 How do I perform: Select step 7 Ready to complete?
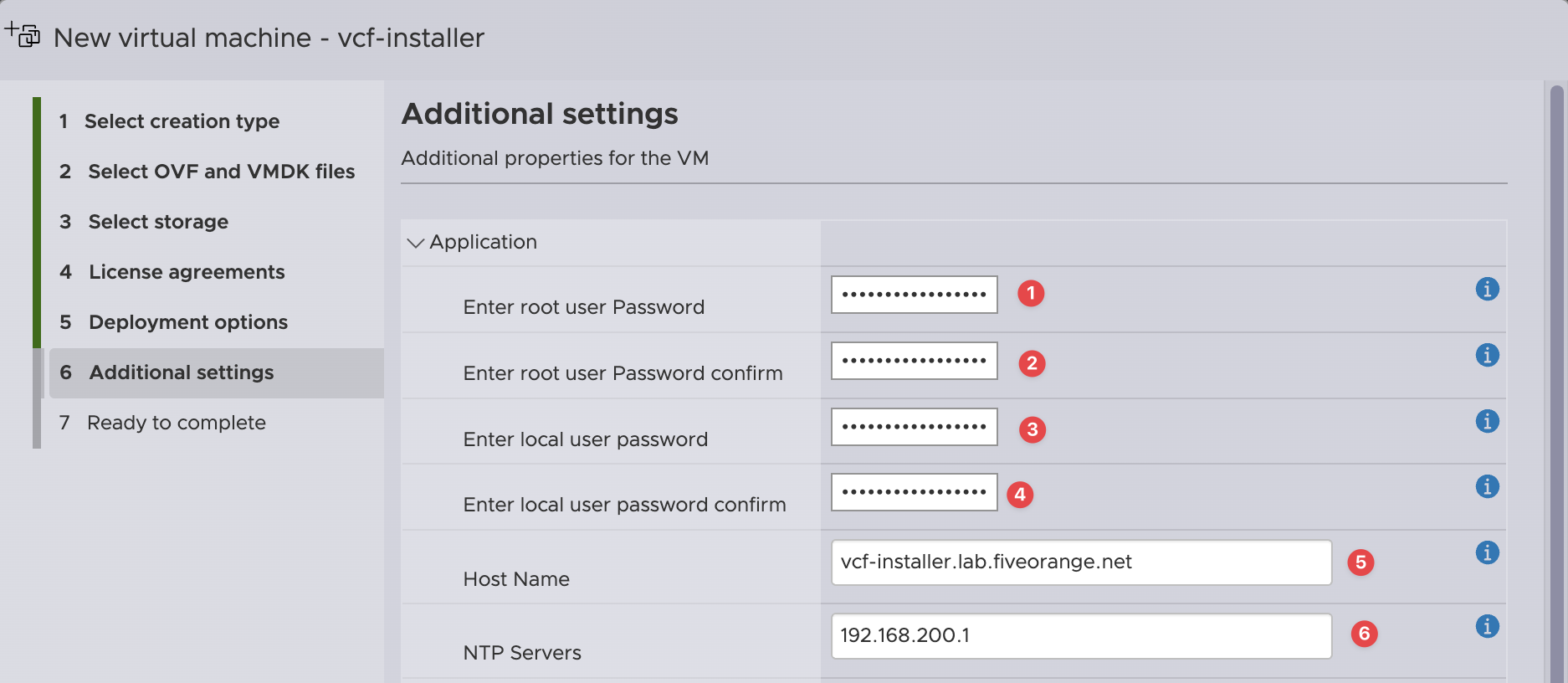click(x=176, y=423)
